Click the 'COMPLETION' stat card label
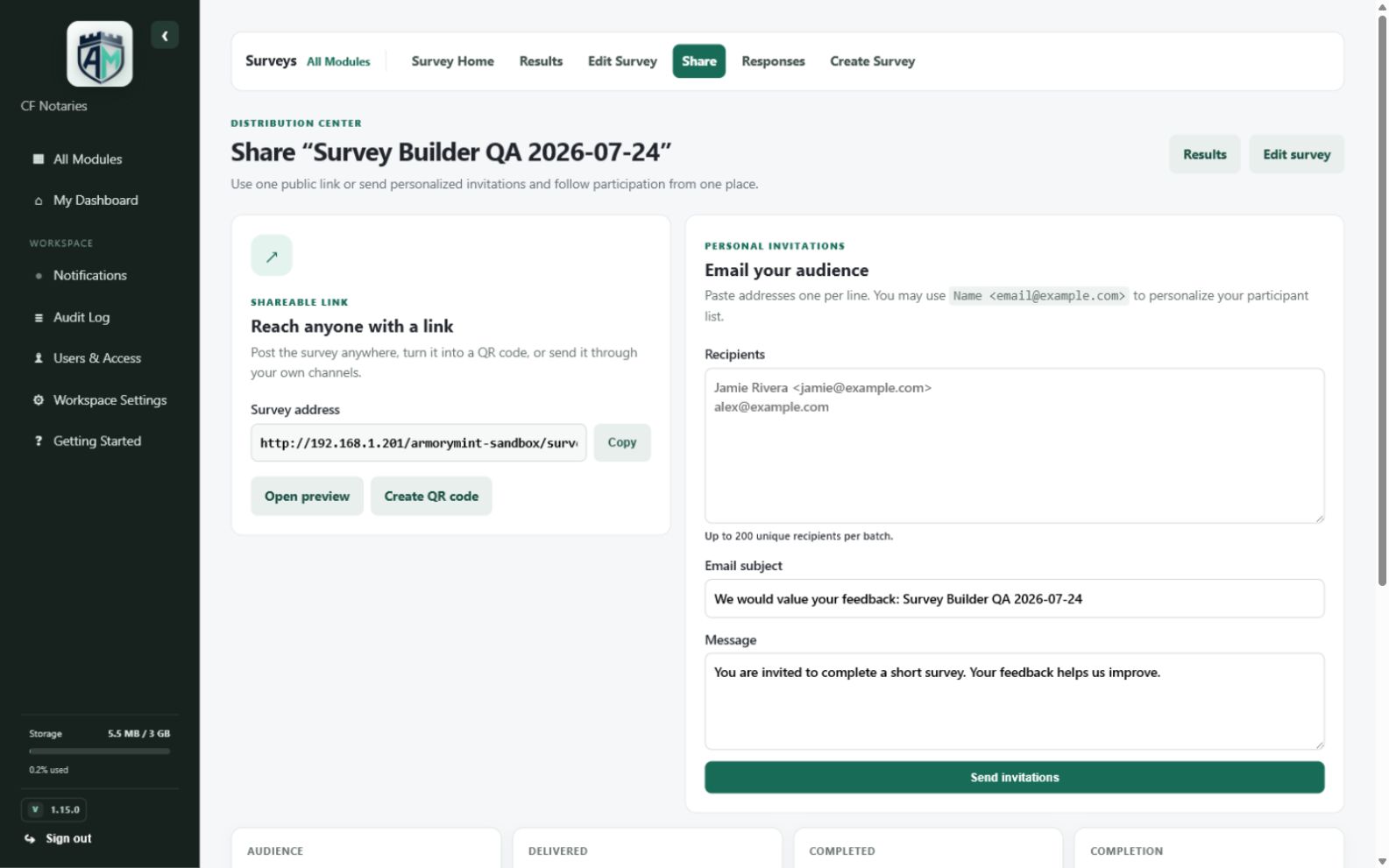Image resolution: width=1389 pixels, height=868 pixels. (x=1126, y=851)
